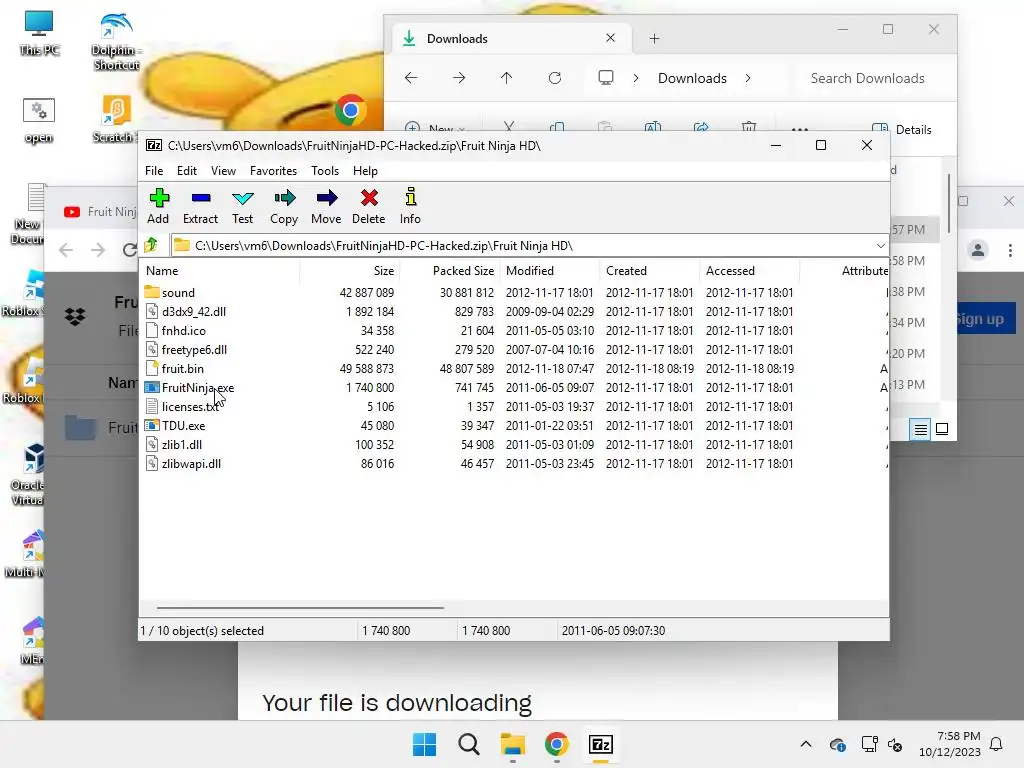The image size is (1024, 768).
Task: Reload the page in Chrome
Action: pos(130,249)
